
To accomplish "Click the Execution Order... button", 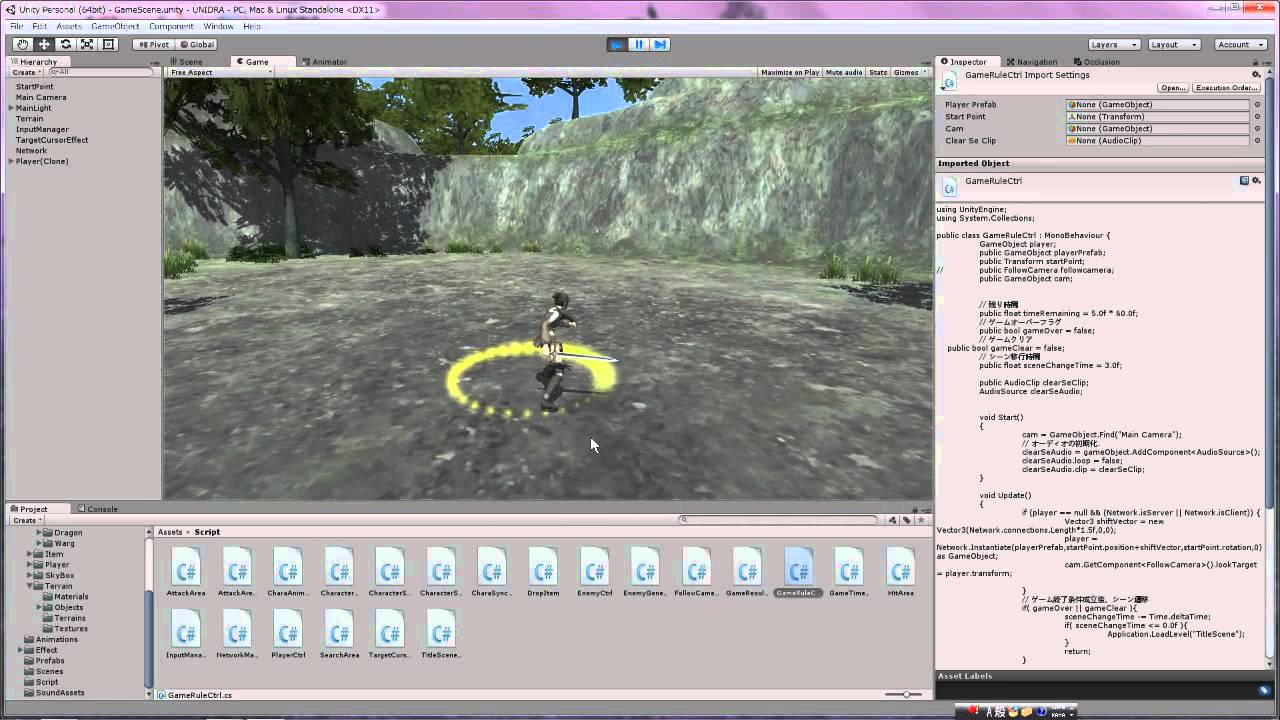I will tap(1226, 88).
